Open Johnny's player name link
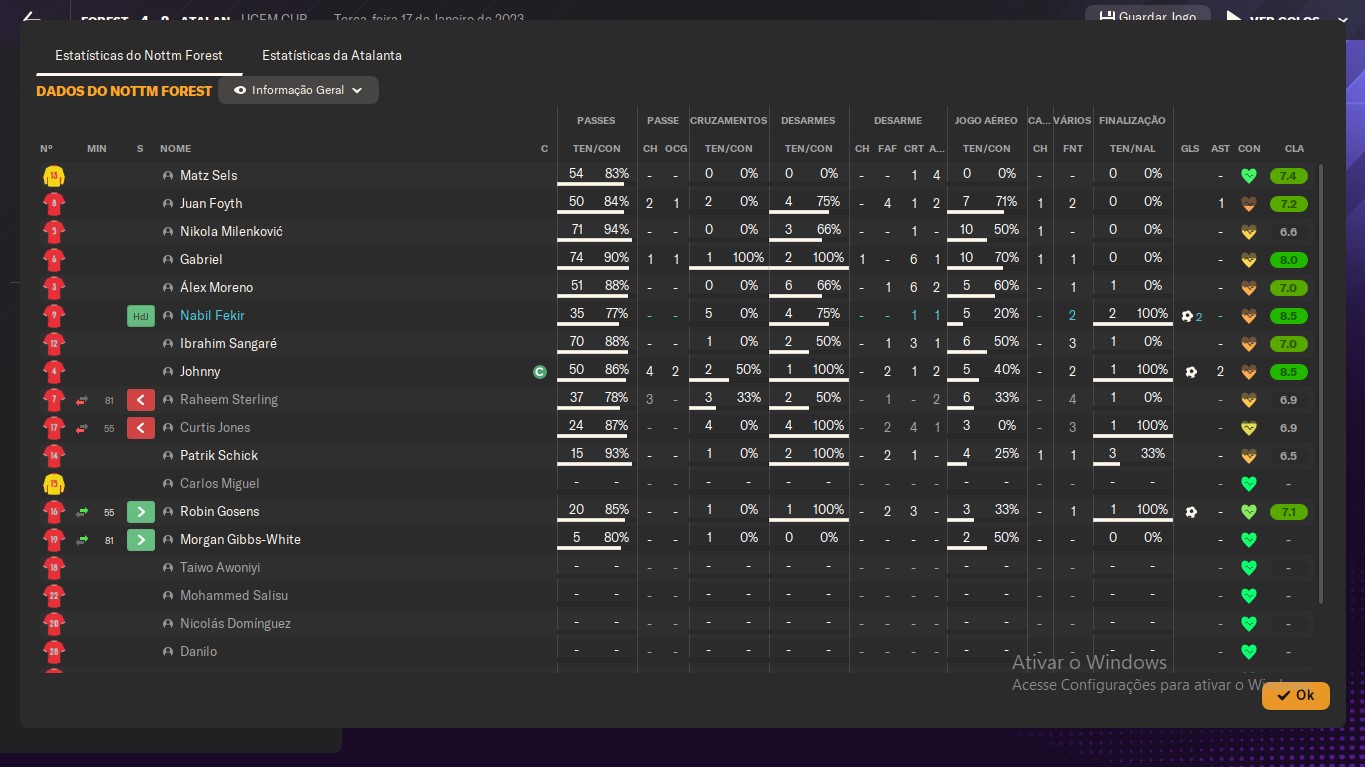The width and height of the screenshot is (1365, 767). coord(200,372)
